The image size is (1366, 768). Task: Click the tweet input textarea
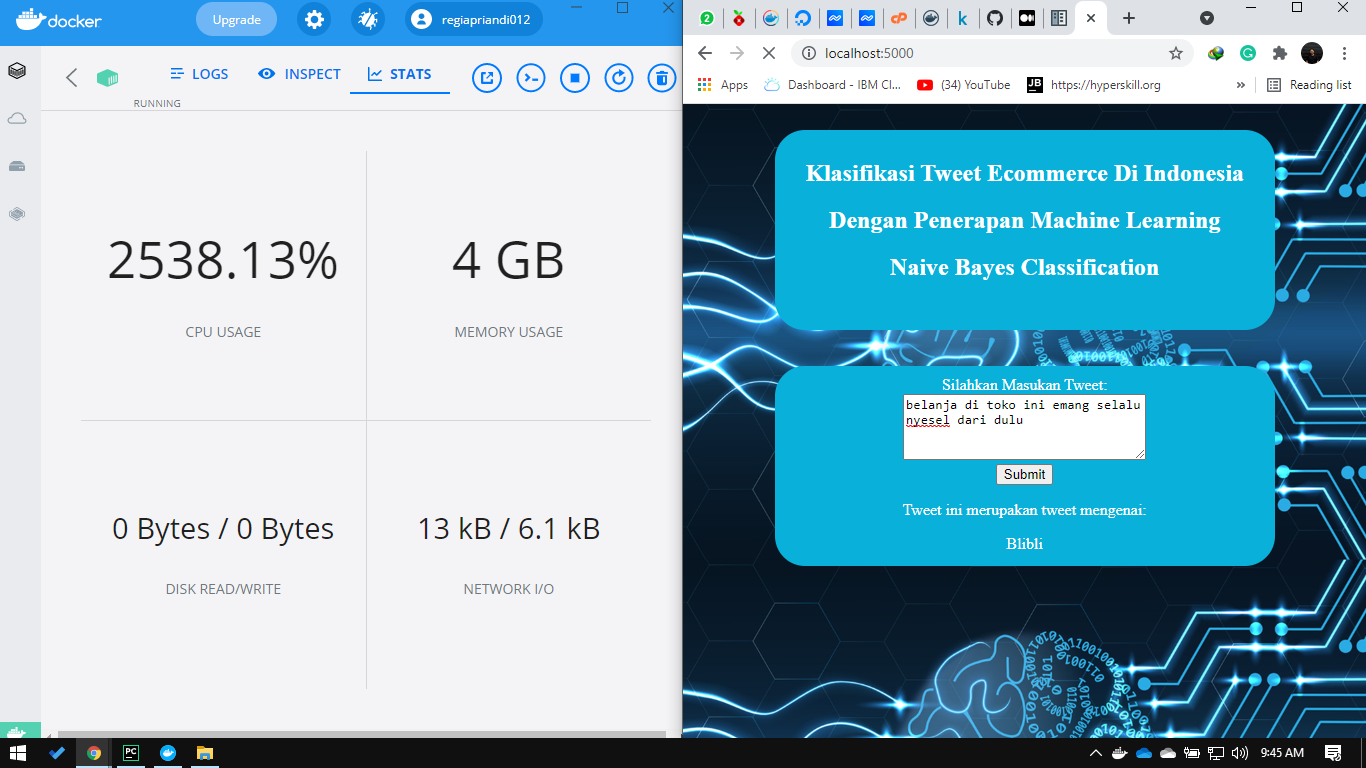pos(1024,427)
